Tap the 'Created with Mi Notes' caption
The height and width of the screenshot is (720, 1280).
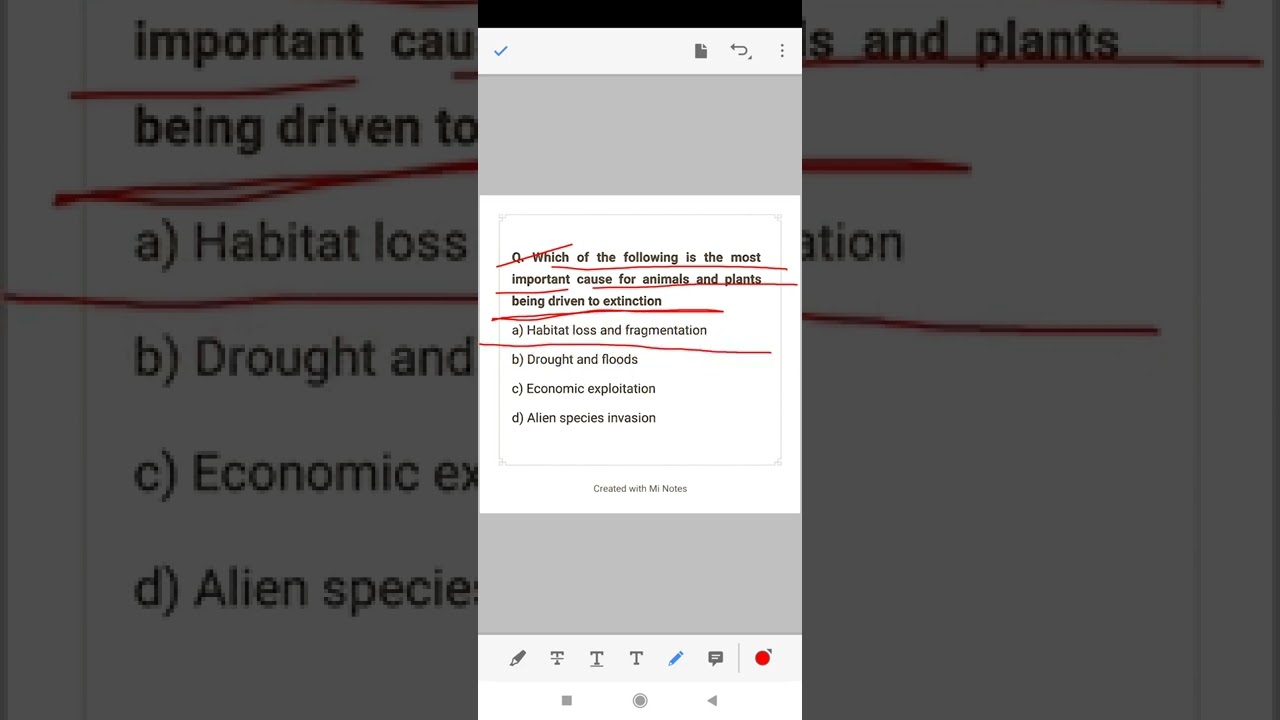640,489
